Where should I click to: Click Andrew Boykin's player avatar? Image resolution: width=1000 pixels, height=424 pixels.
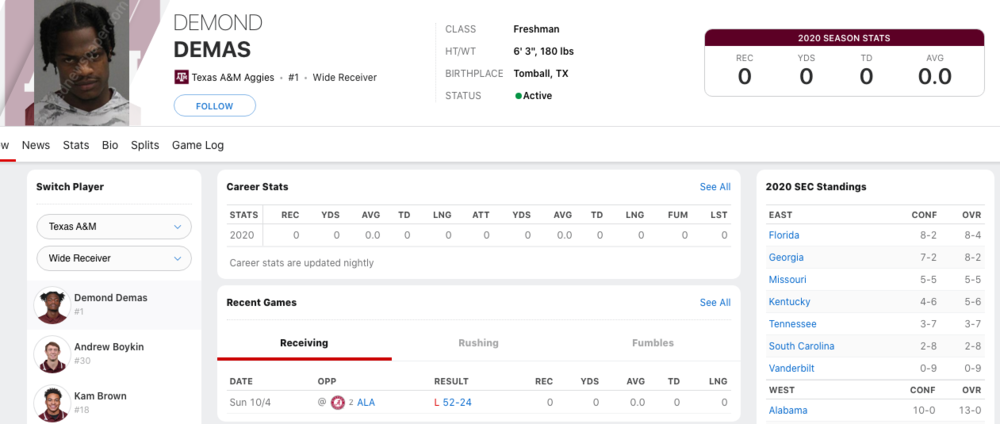(x=50, y=353)
